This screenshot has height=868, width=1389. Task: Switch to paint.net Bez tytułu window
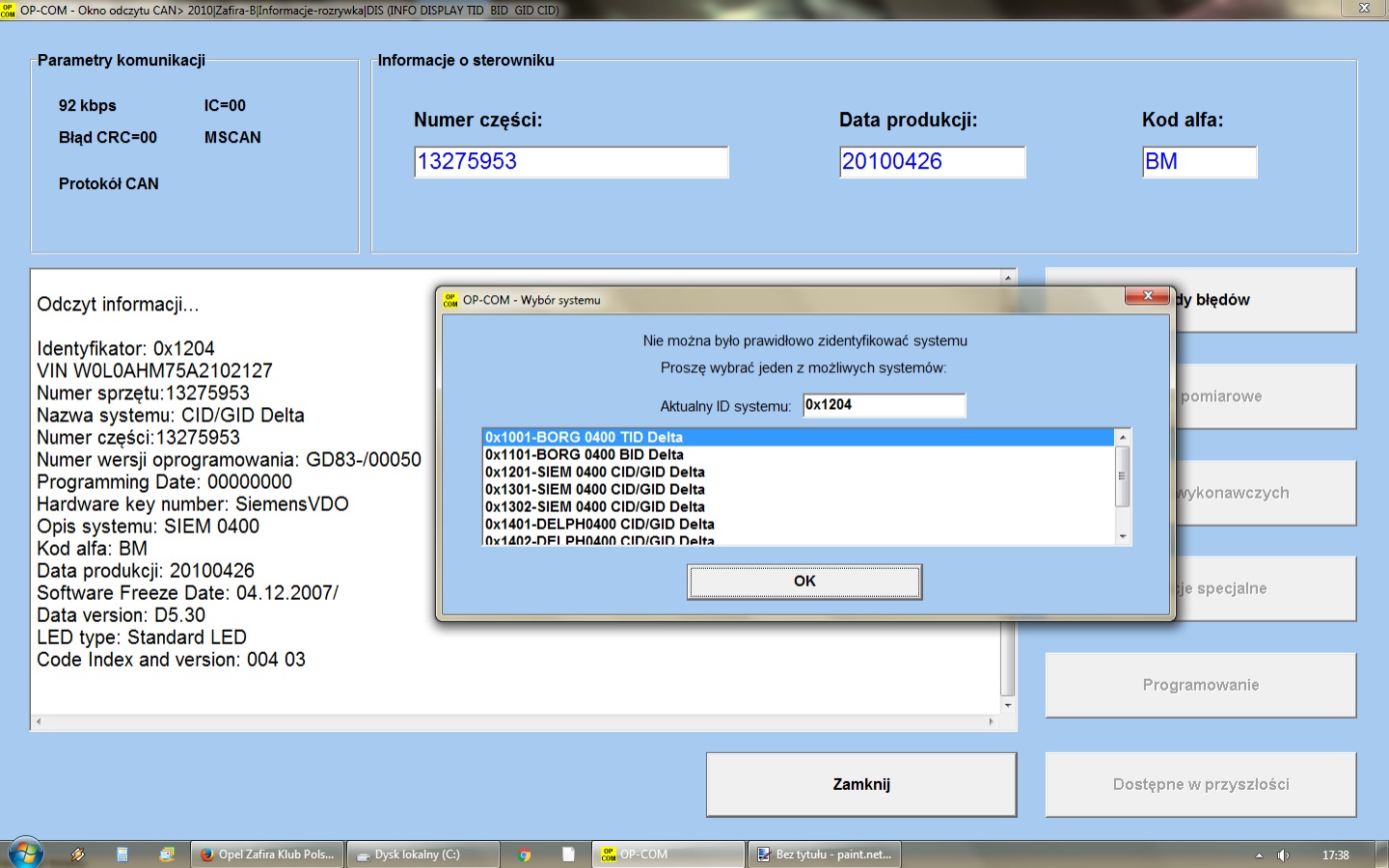(825, 854)
